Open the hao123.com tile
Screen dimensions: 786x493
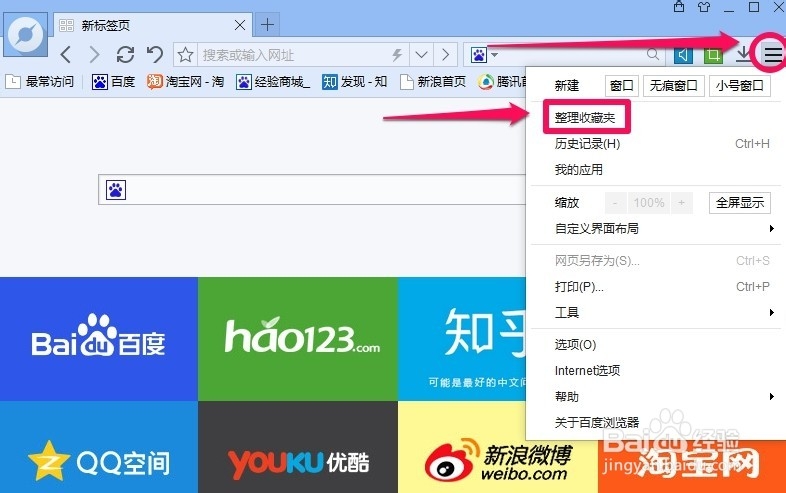[x=298, y=339]
